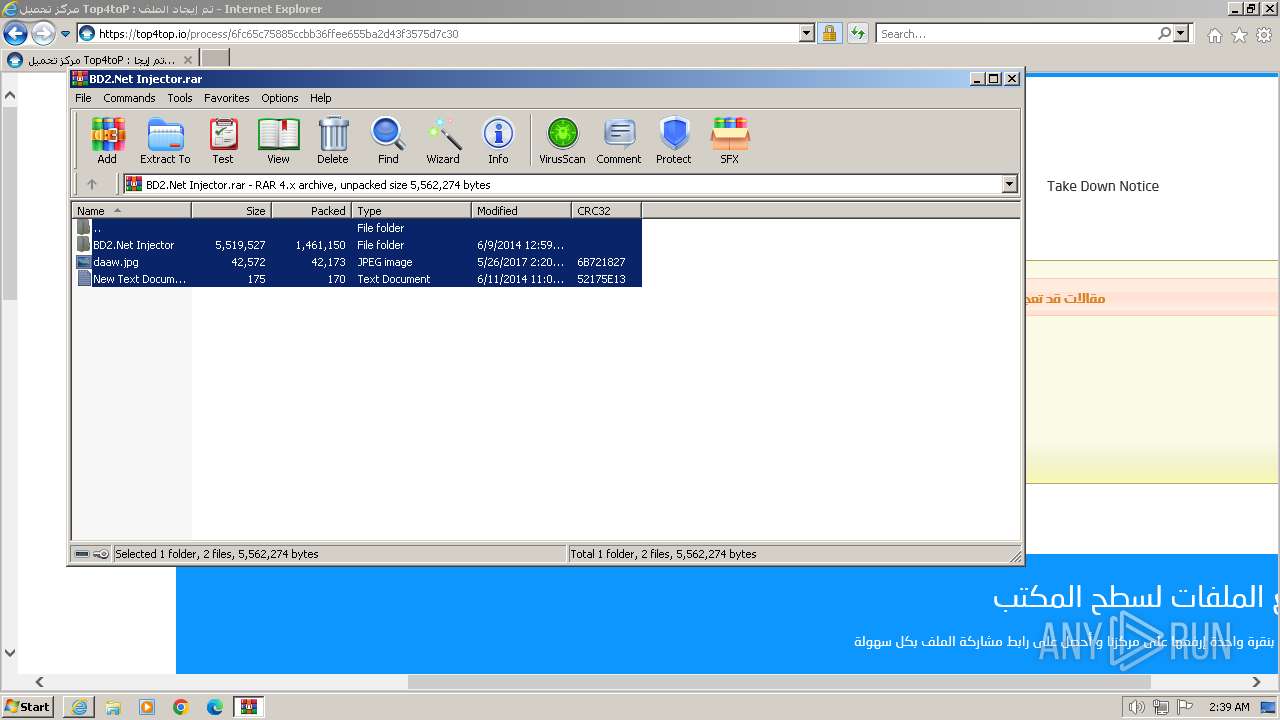Open the Favorites menu
This screenshot has width=1280, height=720.
(227, 98)
